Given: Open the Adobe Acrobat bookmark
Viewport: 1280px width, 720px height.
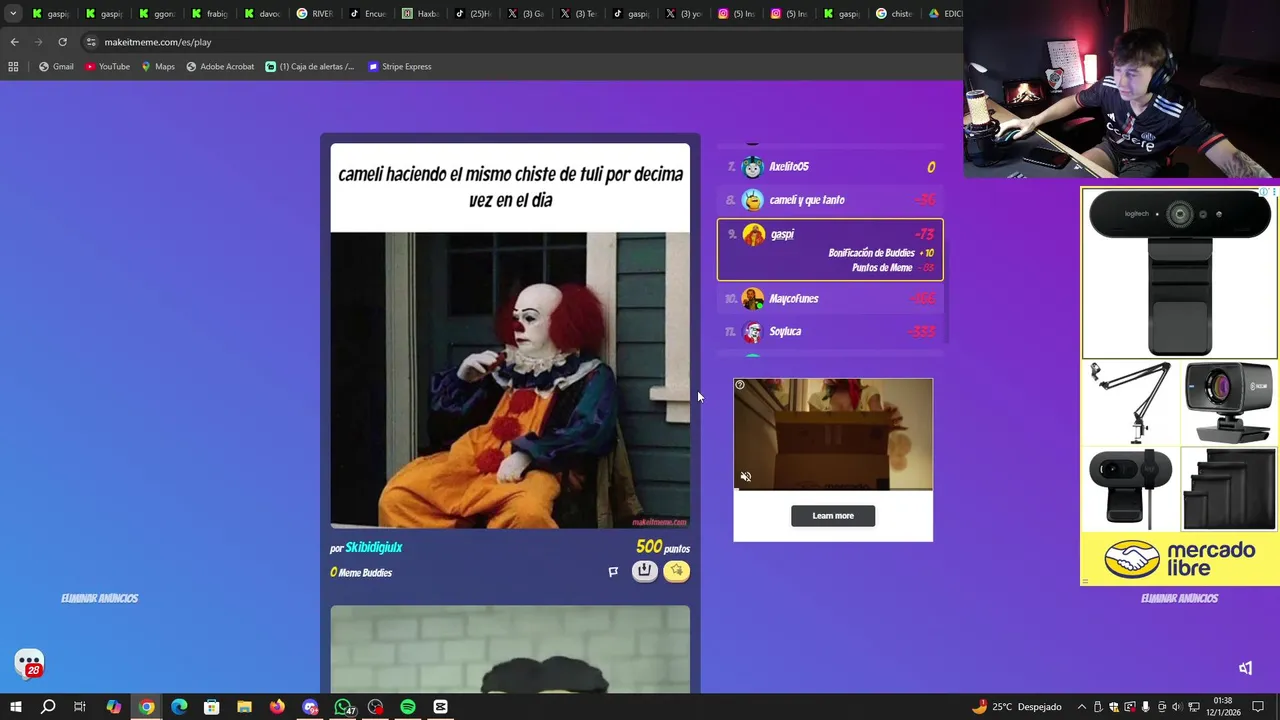Looking at the screenshot, I should [x=220, y=67].
